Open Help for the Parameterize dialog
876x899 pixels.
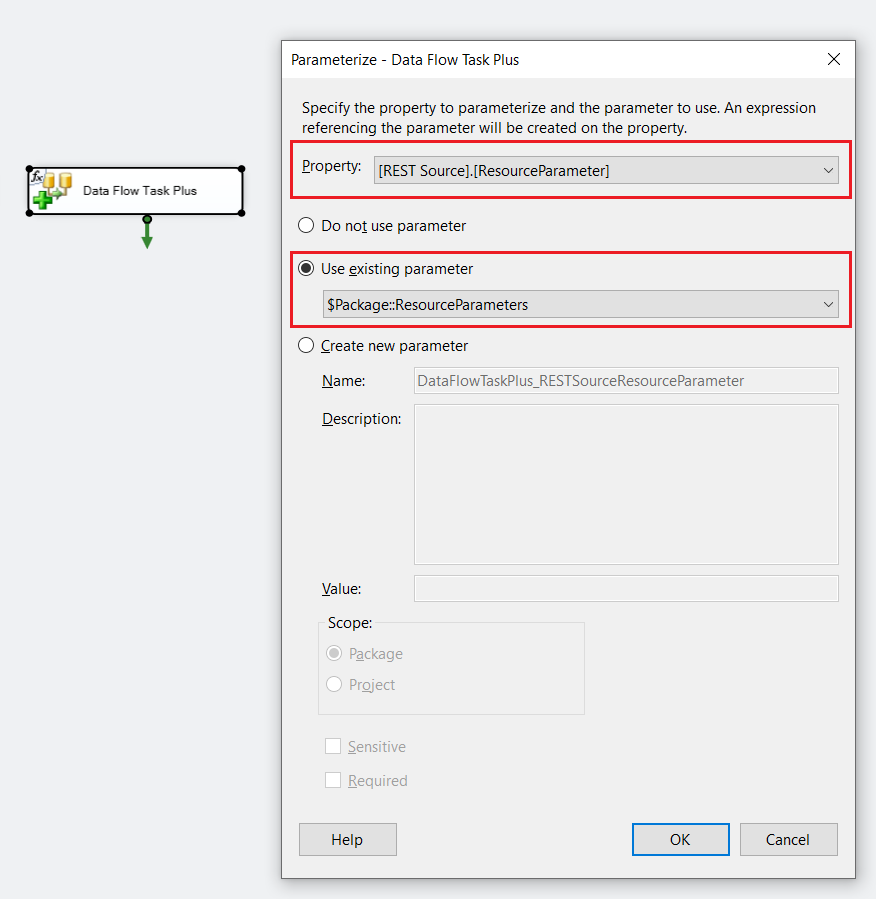[347, 840]
